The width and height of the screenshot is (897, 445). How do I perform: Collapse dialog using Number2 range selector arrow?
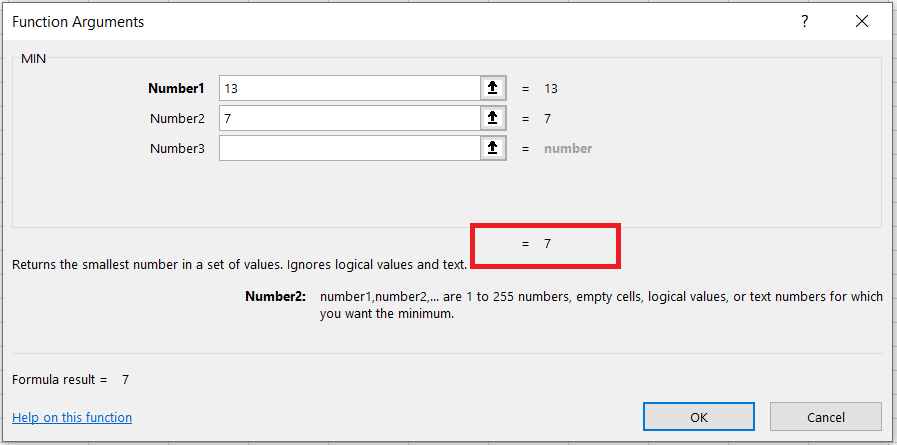[x=491, y=118]
